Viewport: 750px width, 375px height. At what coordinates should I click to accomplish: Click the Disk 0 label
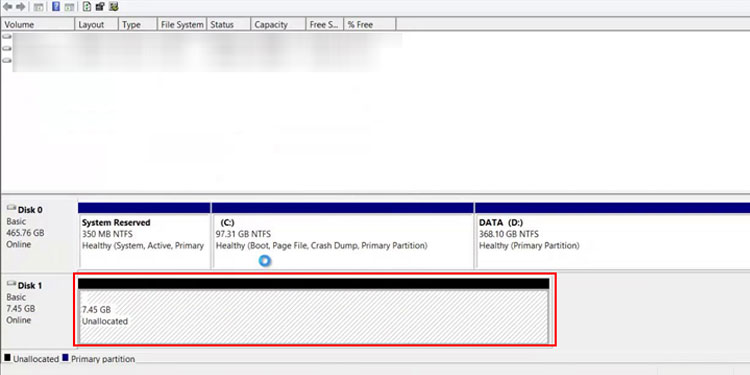click(30, 210)
